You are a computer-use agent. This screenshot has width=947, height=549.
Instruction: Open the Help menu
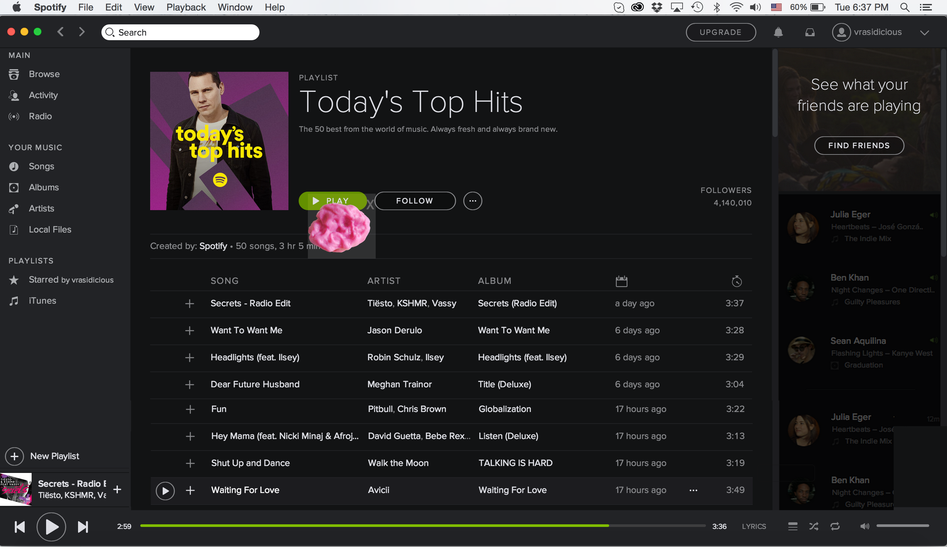click(x=274, y=7)
